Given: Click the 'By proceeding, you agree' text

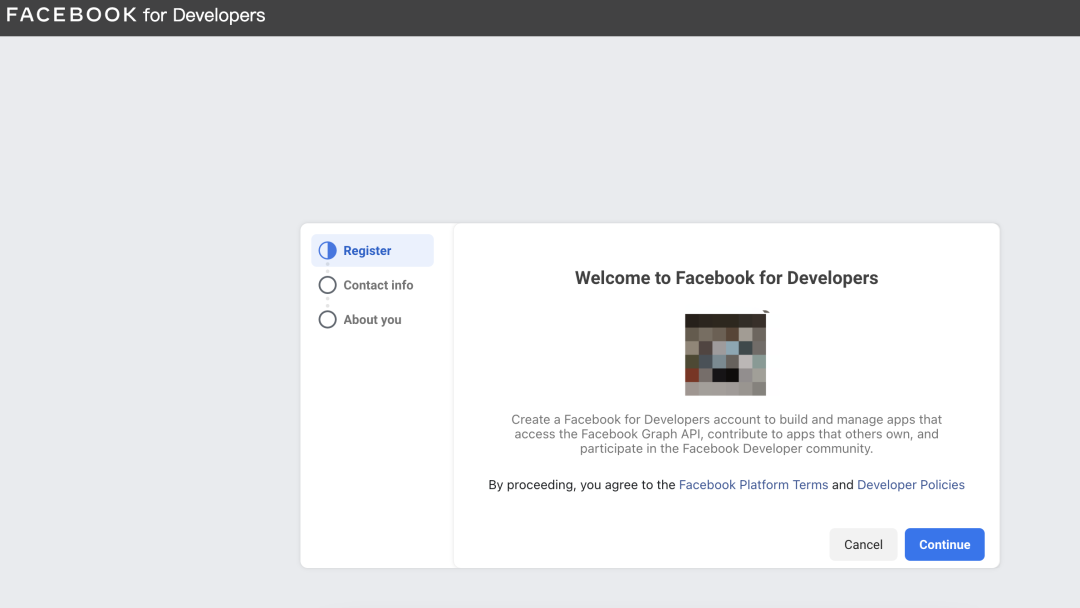Looking at the screenshot, I should tap(582, 485).
